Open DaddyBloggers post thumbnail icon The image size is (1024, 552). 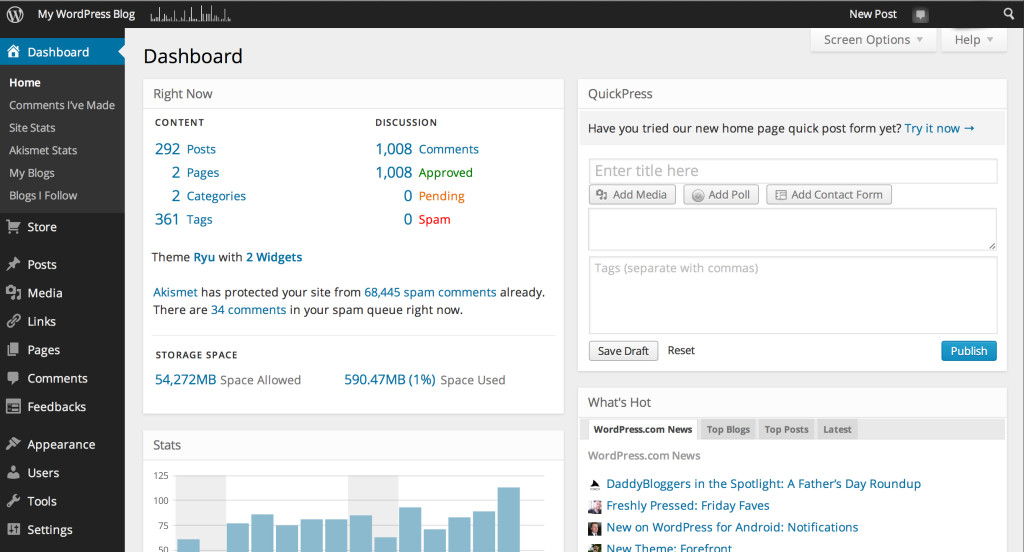(x=594, y=484)
